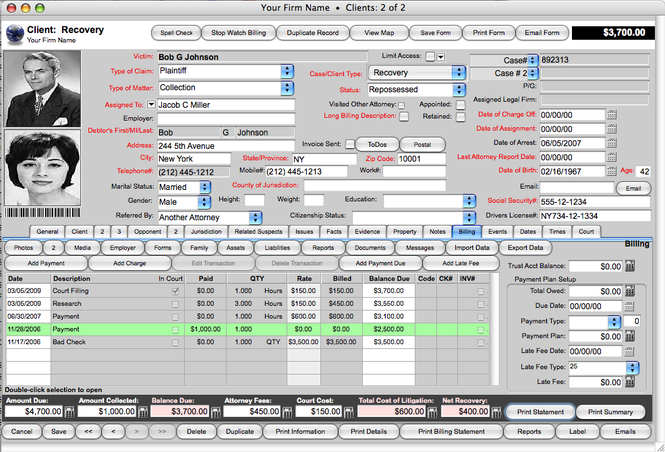Open calendar icon beside Due Date field
665x452 pixels.
click(x=629, y=306)
